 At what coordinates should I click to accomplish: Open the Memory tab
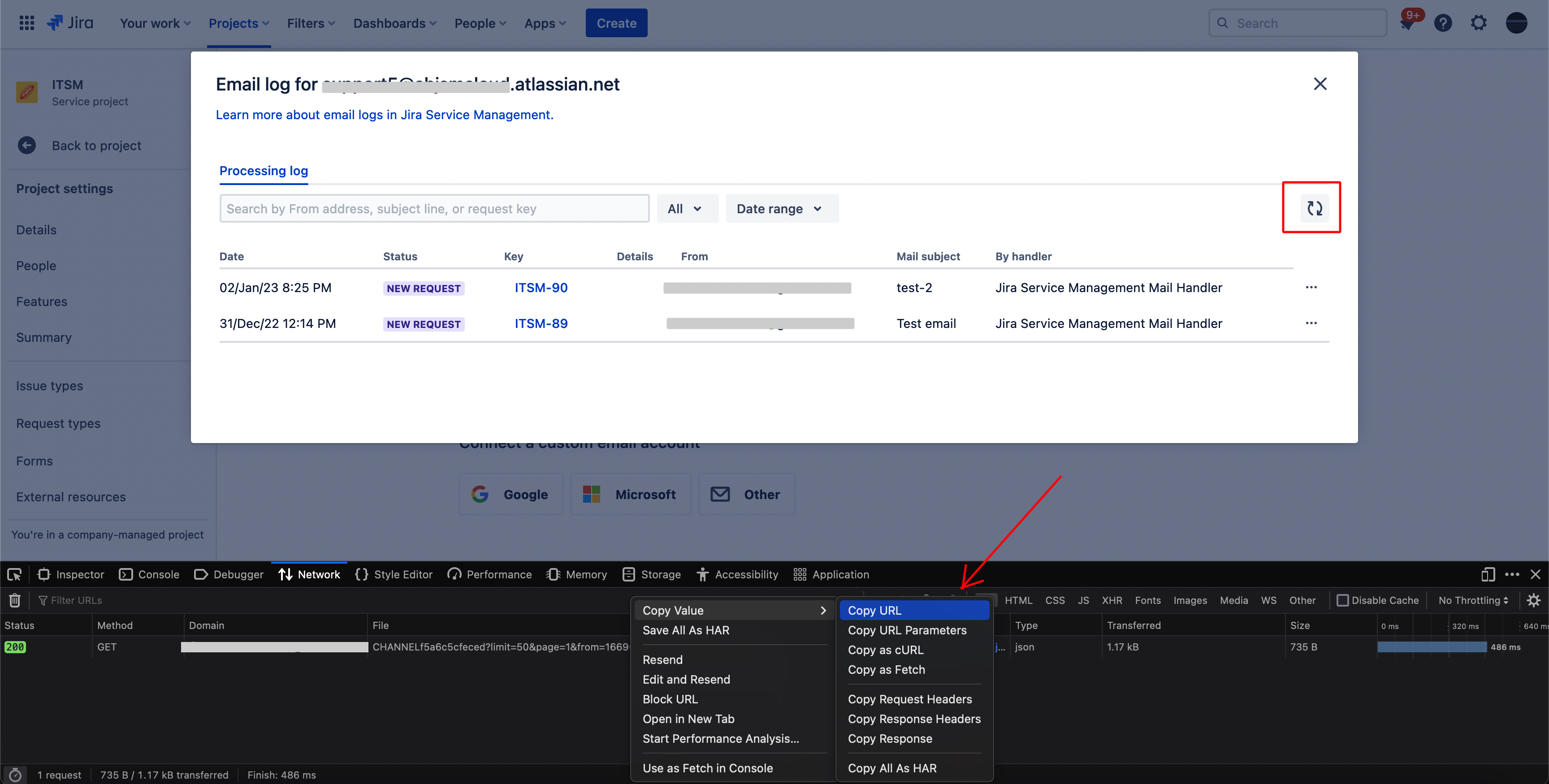(x=577, y=575)
